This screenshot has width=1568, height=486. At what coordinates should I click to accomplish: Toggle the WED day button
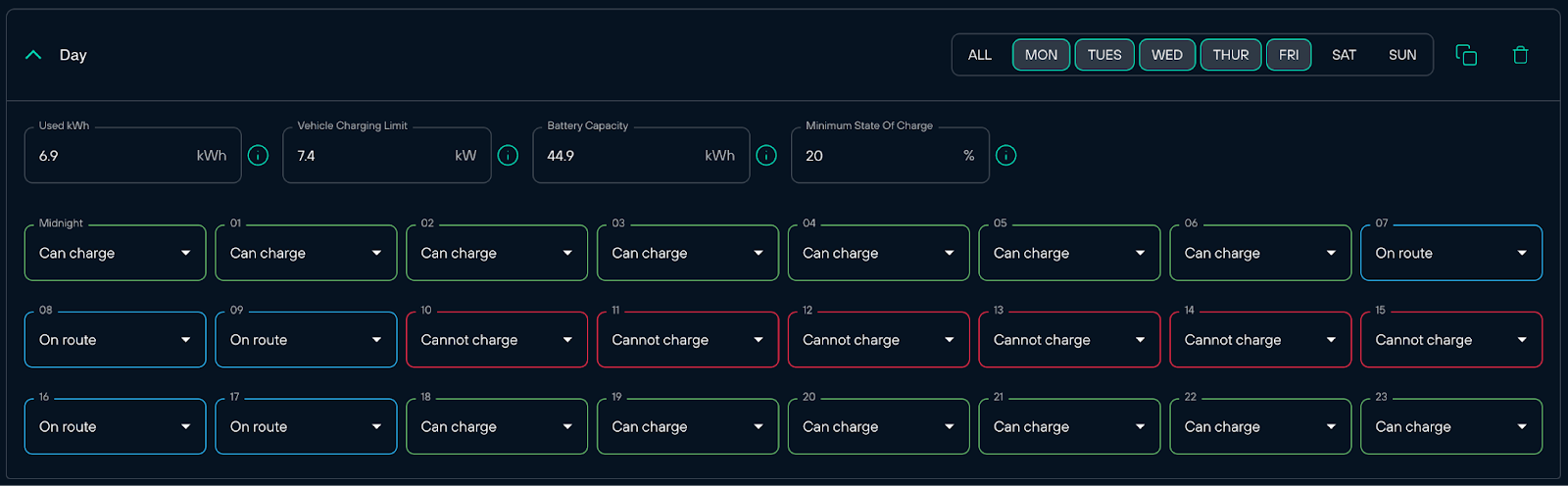(1167, 55)
